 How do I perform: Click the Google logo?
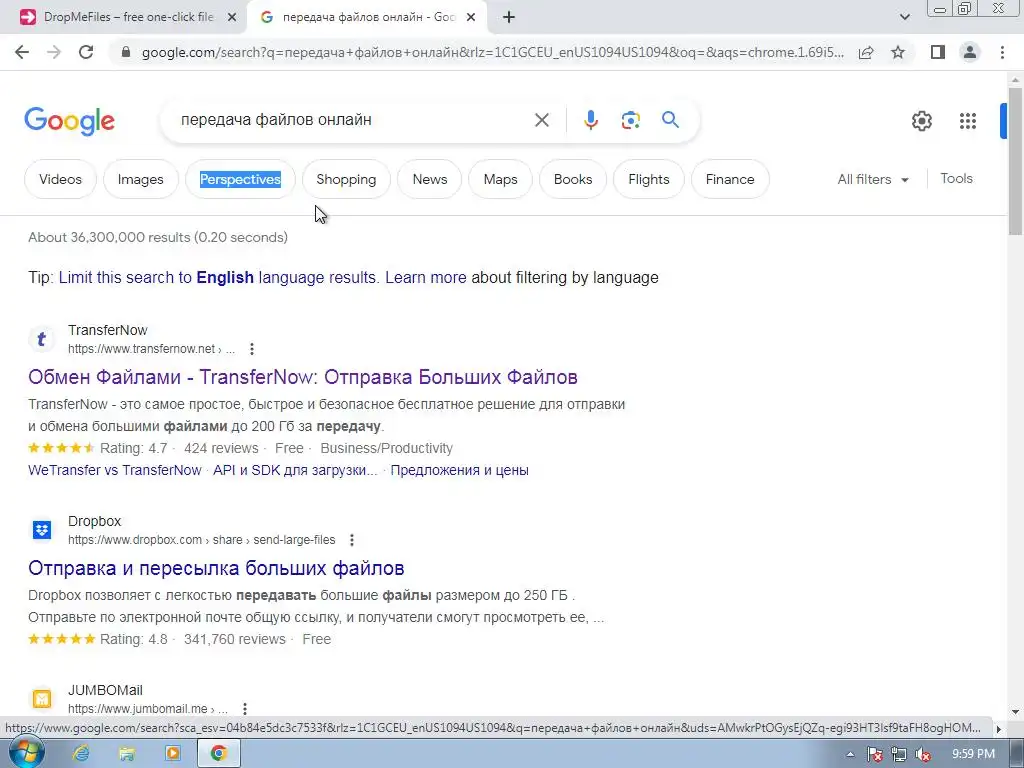tap(70, 121)
